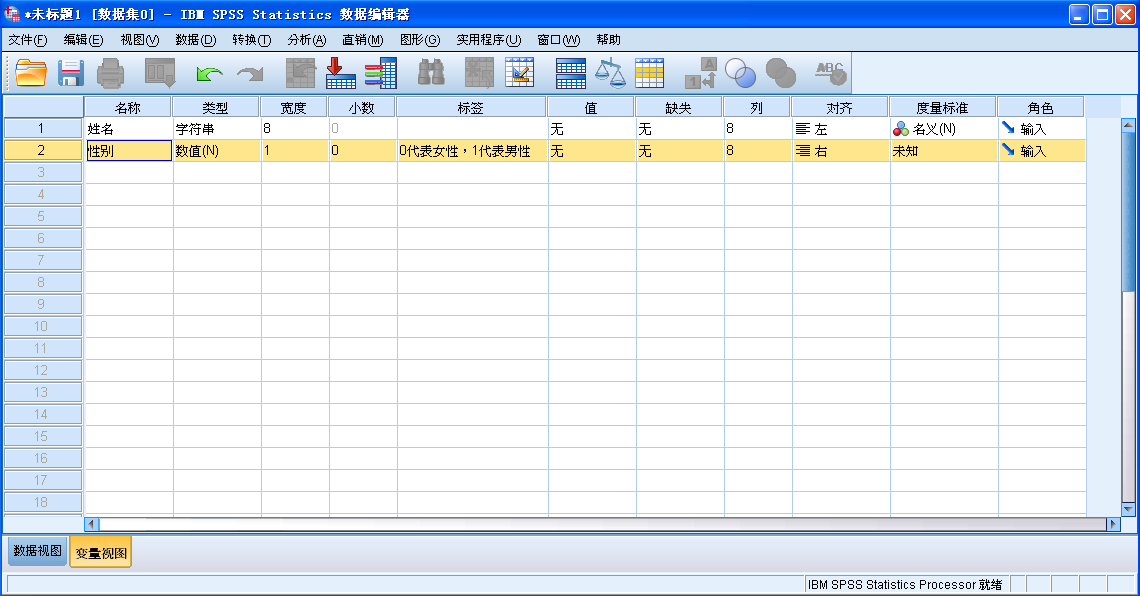Image resolution: width=1140 pixels, height=596 pixels.
Task: Click the Open data file folder icon
Action: 31,73
